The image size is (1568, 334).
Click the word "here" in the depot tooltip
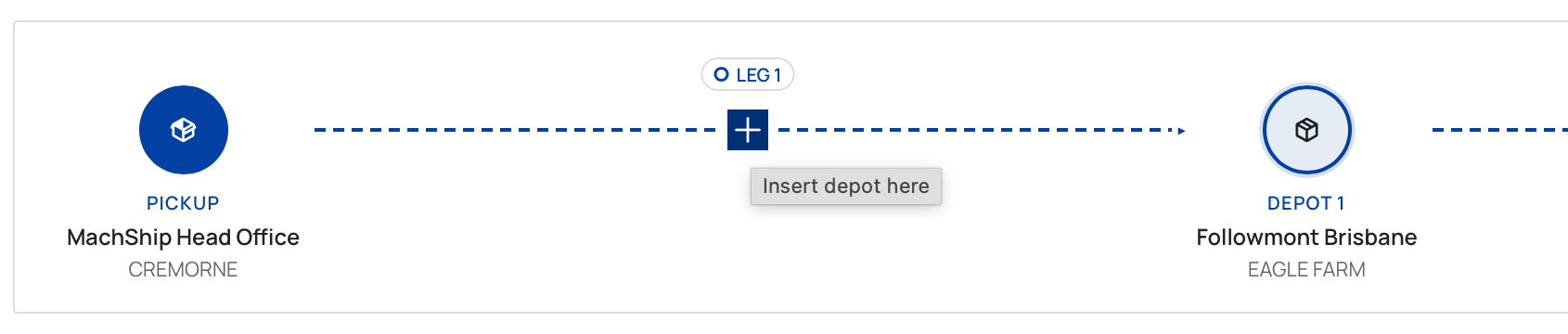[907, 186]
